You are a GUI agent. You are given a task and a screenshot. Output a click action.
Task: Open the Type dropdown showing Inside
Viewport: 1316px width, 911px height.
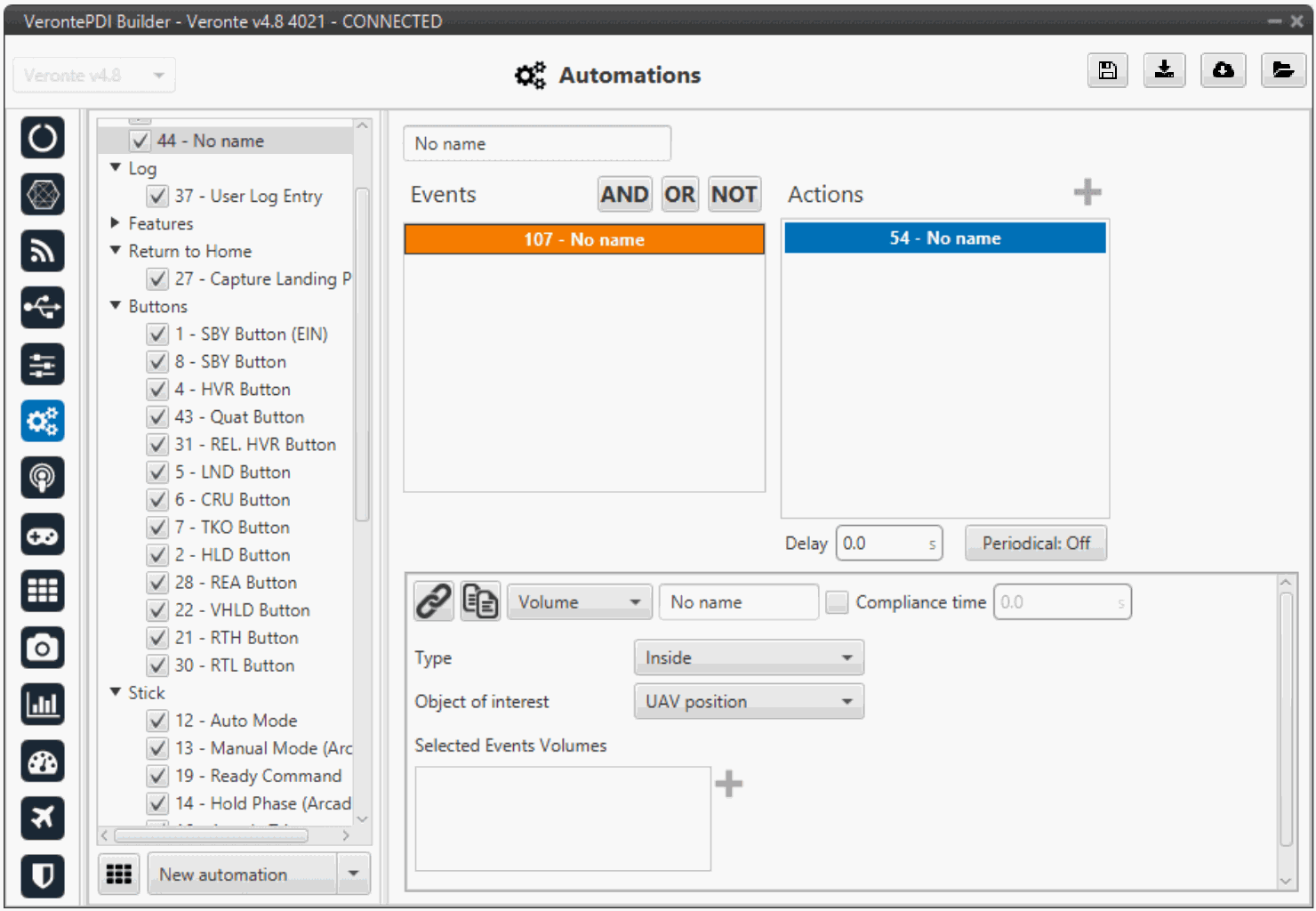coord(748,658)
